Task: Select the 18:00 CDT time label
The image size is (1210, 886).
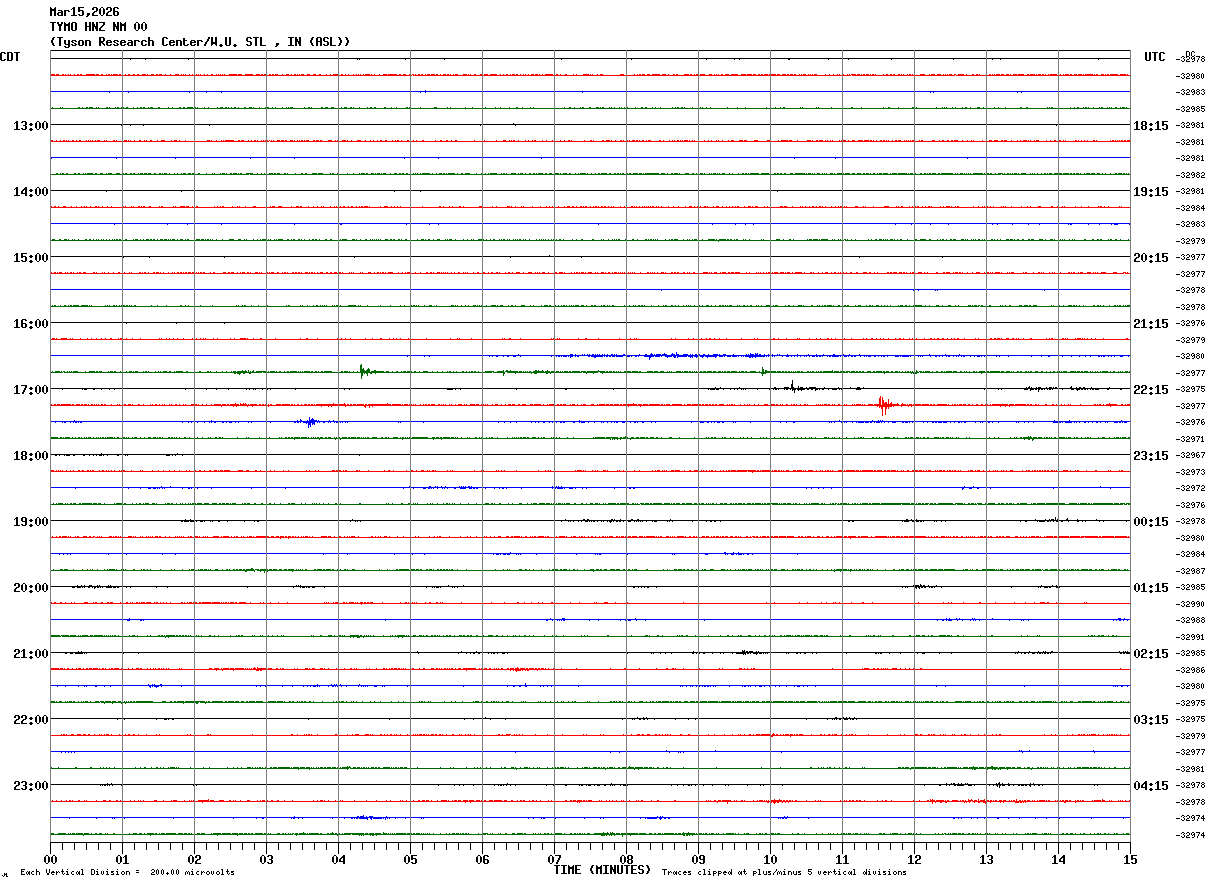Action: pyautogui.click(x=30, y=455)
